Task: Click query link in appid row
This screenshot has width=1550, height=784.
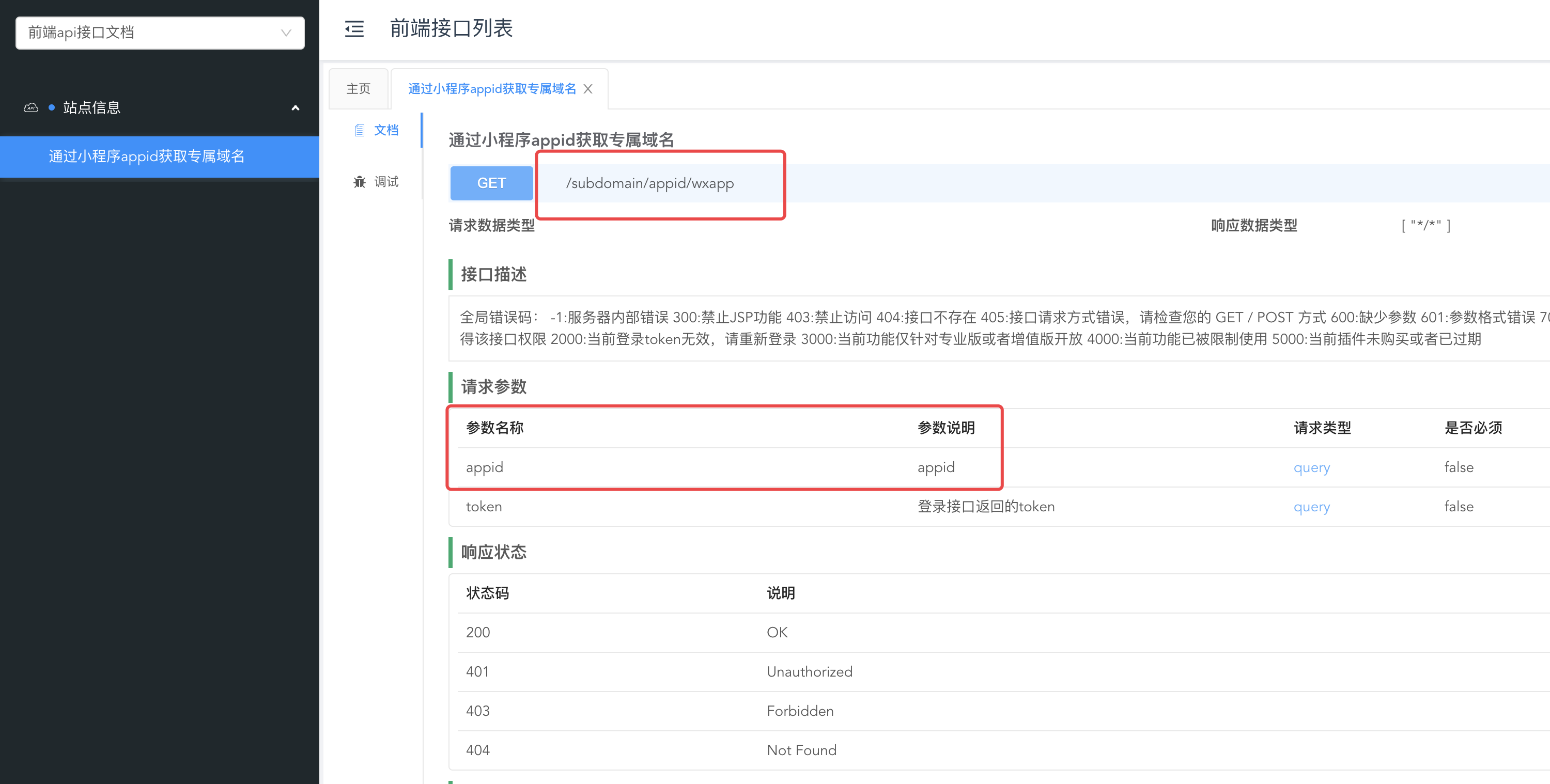Action: 1311,467
